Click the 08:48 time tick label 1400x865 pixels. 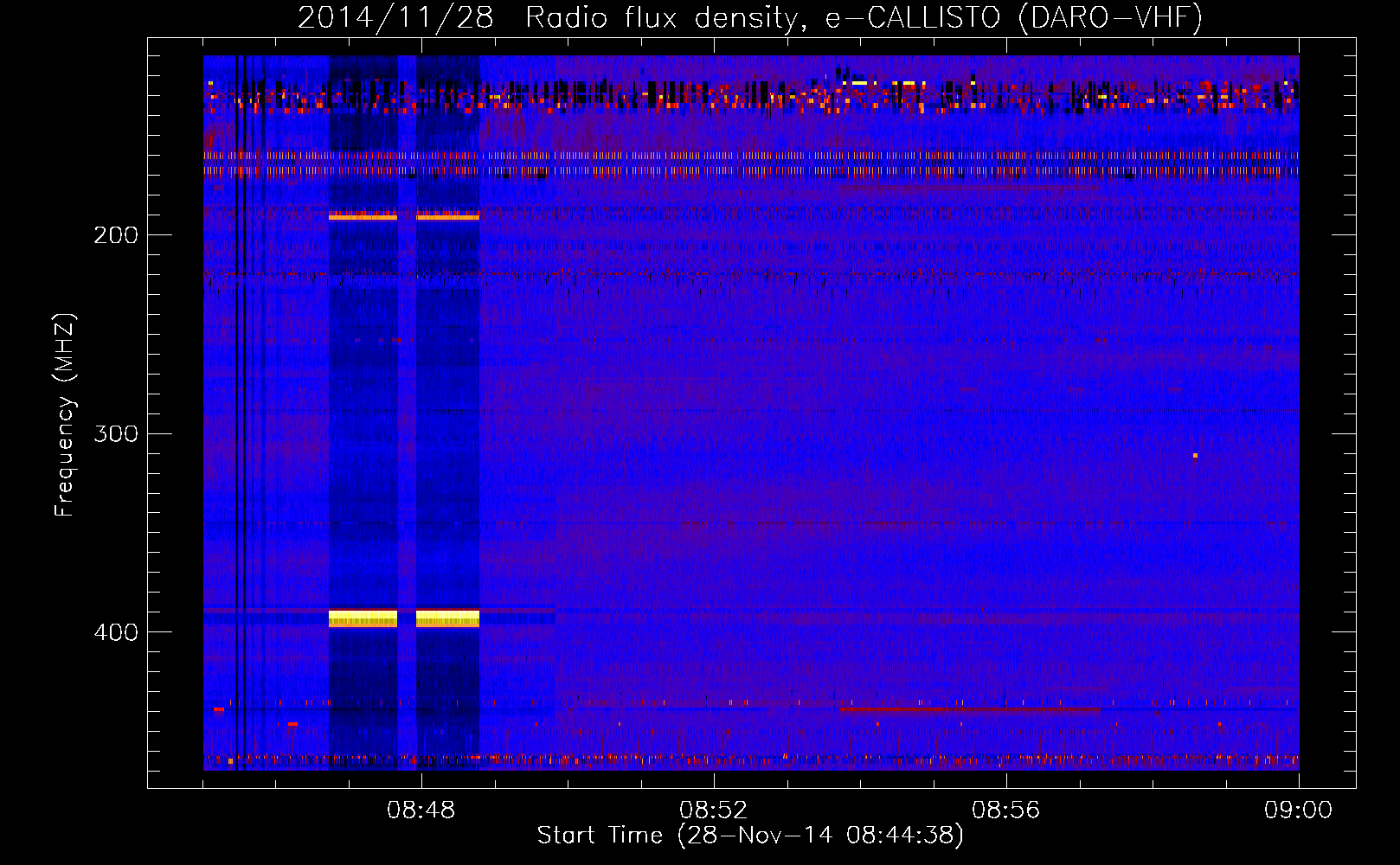(x=421, y=811)
